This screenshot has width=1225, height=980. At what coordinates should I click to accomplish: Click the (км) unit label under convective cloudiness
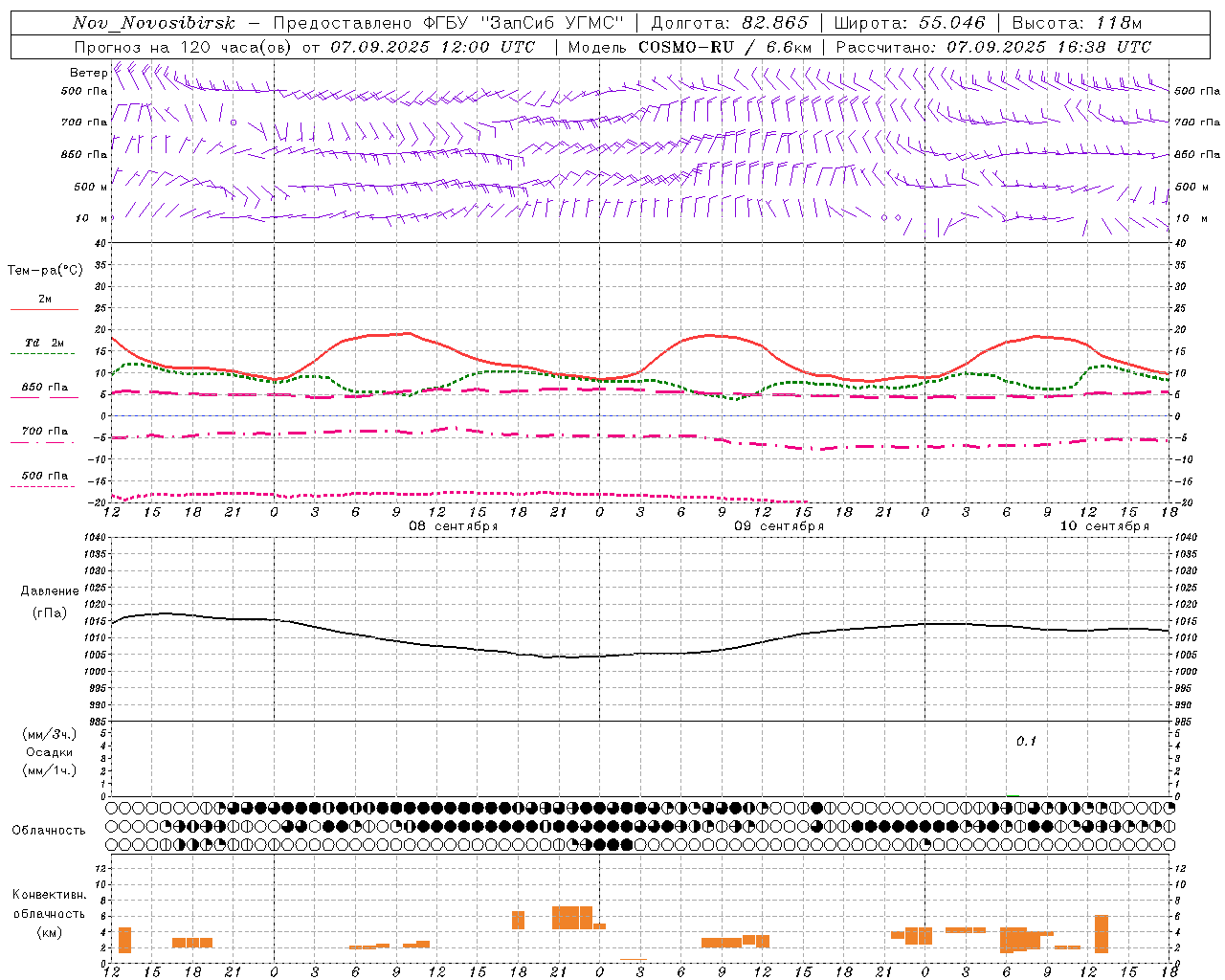[x=49, y=932]
